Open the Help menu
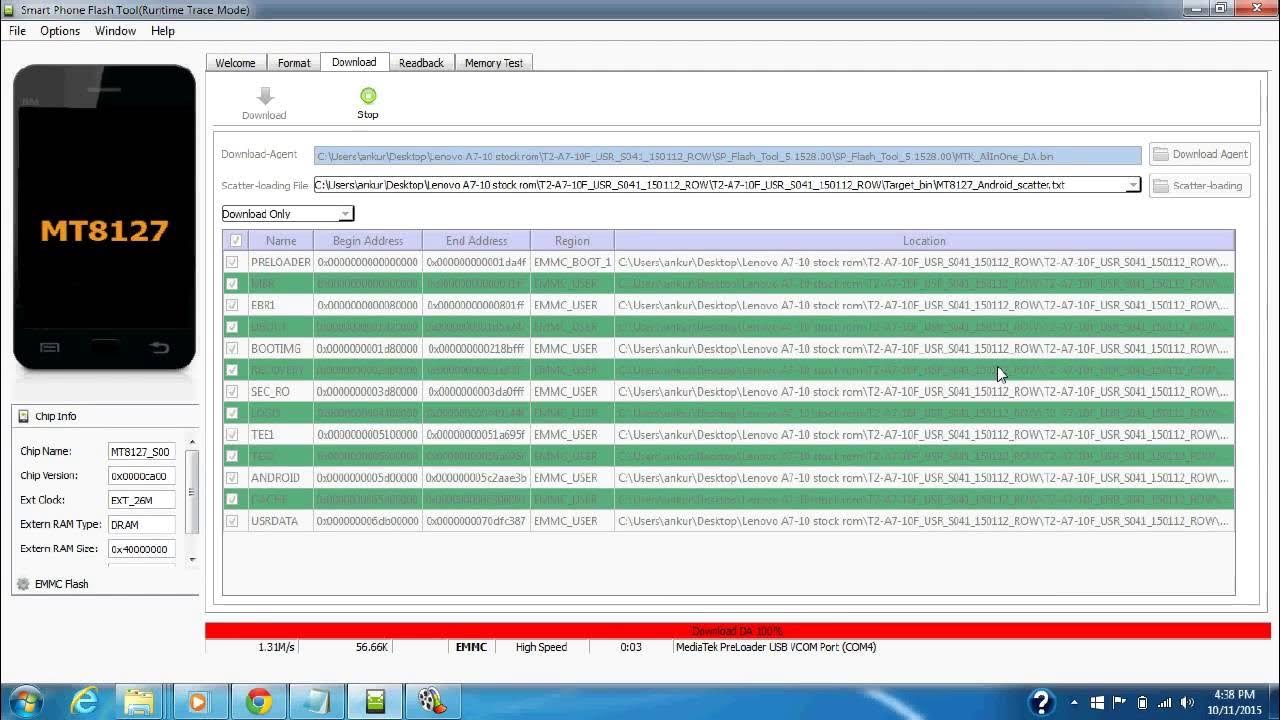This screenshot has height=720, width=1280. [x=163, y=31]
